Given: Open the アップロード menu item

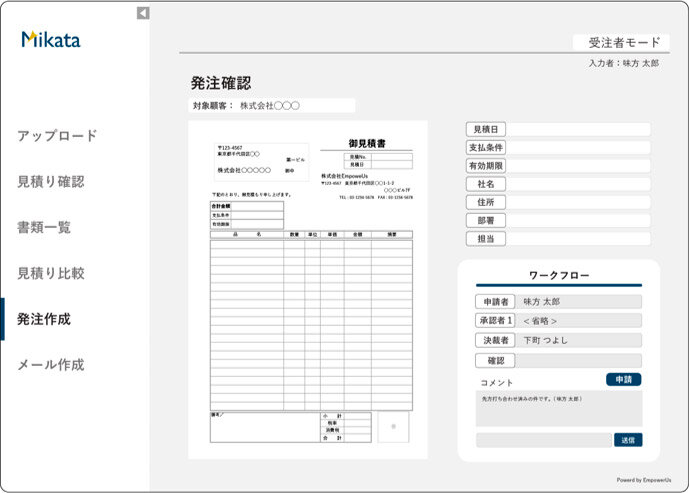Looking at the screenshot, I should pyautogui.click(x=57, y=136).
